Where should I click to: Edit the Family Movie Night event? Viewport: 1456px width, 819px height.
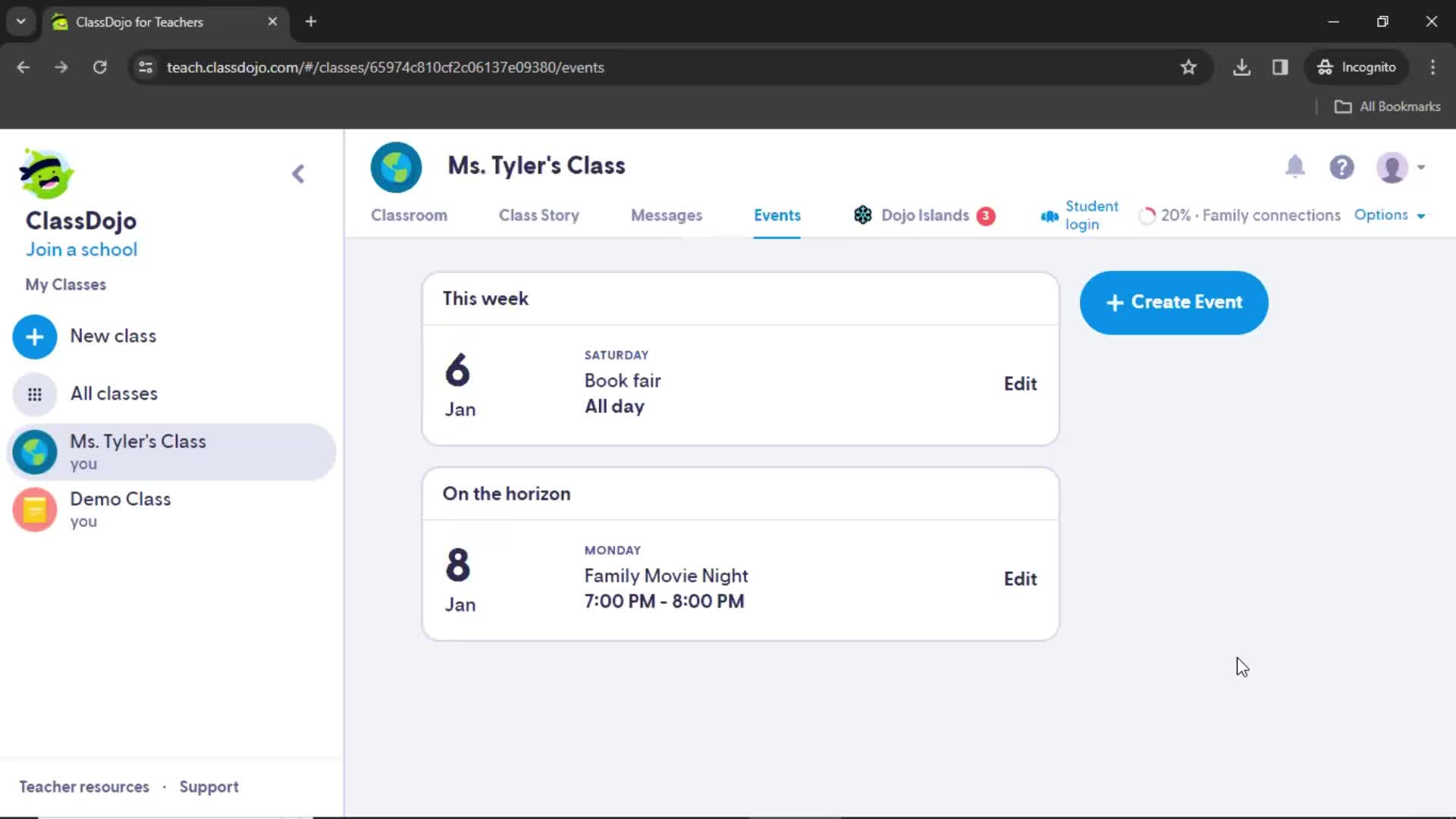(1019, 578)
